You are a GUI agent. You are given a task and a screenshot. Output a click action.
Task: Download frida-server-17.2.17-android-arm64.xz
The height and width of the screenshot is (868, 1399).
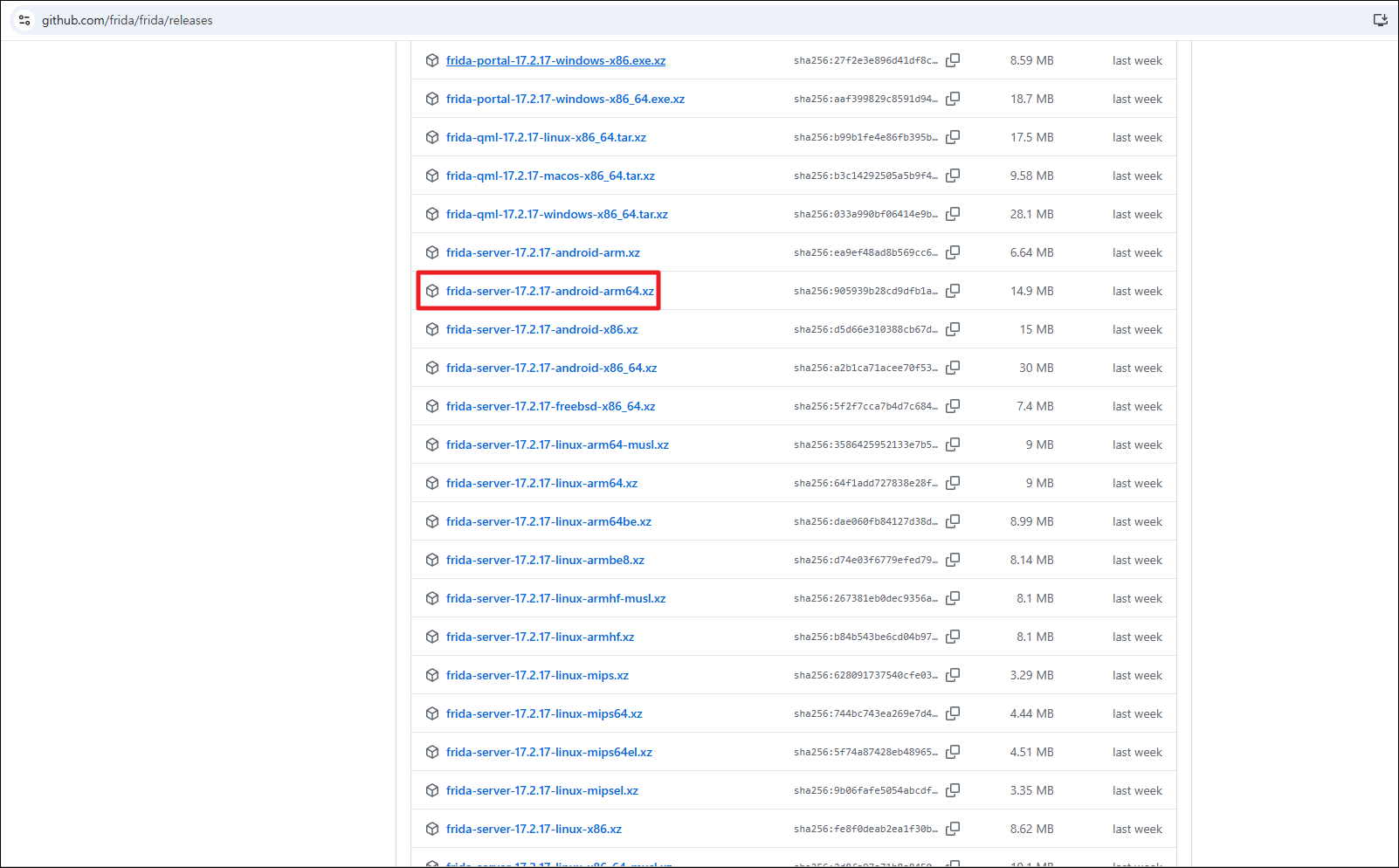pos(550,291)
